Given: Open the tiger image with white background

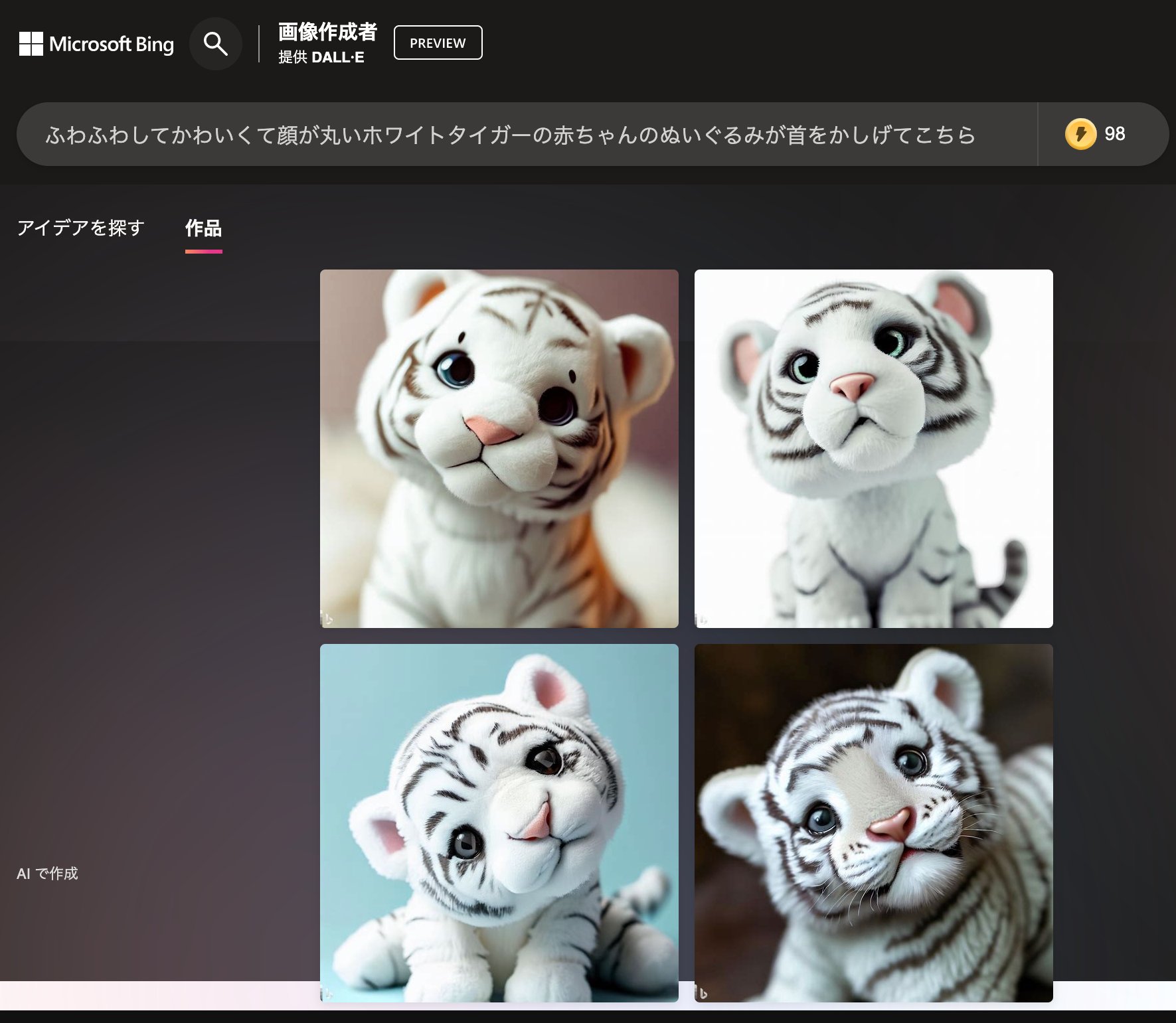Looking at the screenshot, I should click(874, 449).
